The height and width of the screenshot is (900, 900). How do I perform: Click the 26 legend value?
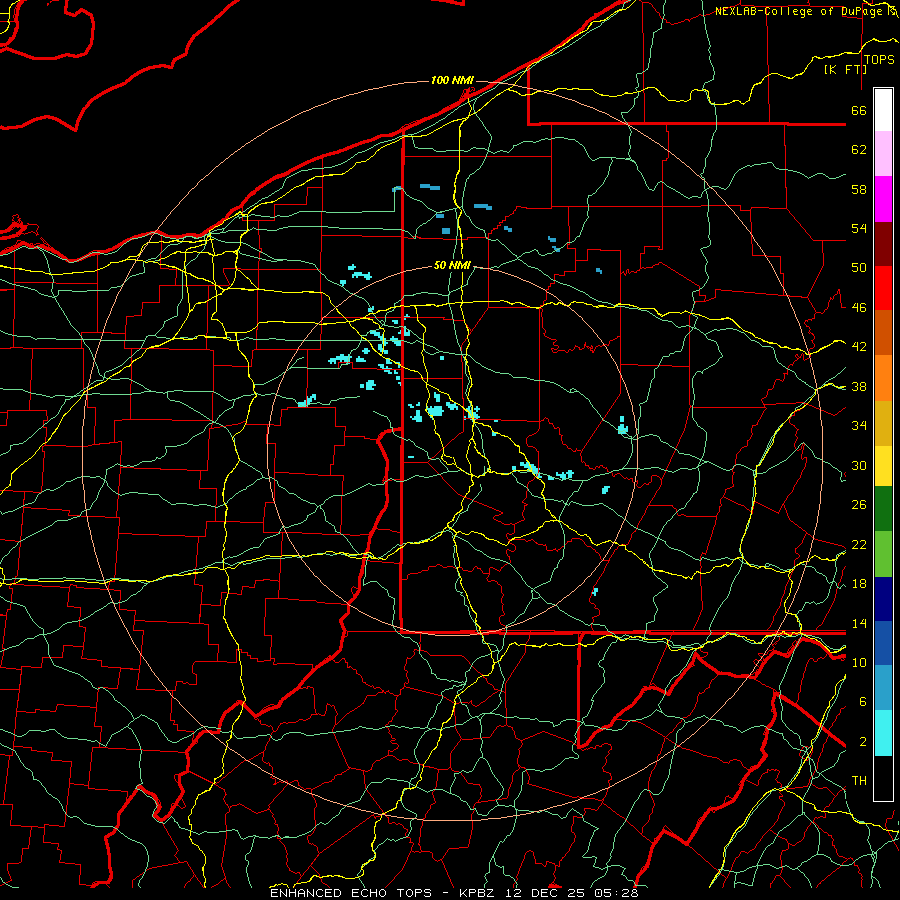tap(859, 505)
